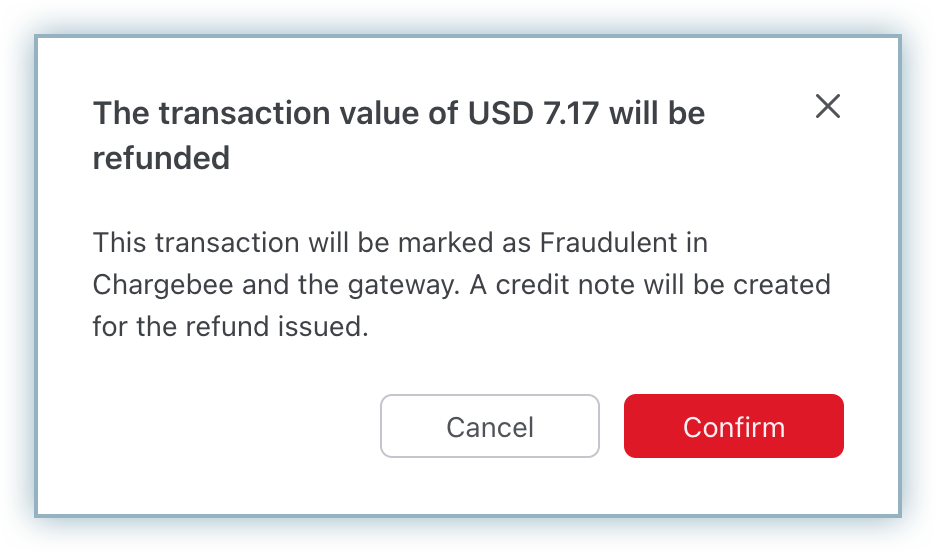Screen dimensions: 936x552
Task: Click the phrase "will be" in the heading
Action: click(x=657, y=113)
